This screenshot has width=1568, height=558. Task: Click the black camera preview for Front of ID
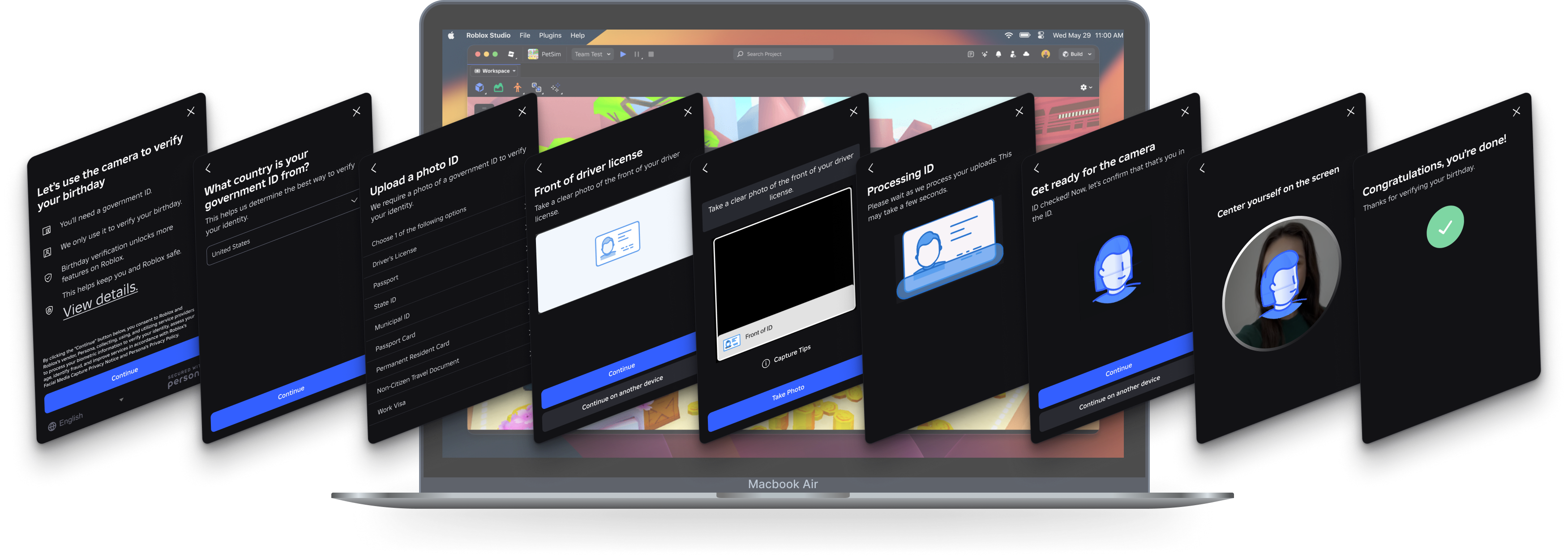[x=784, y=261]
